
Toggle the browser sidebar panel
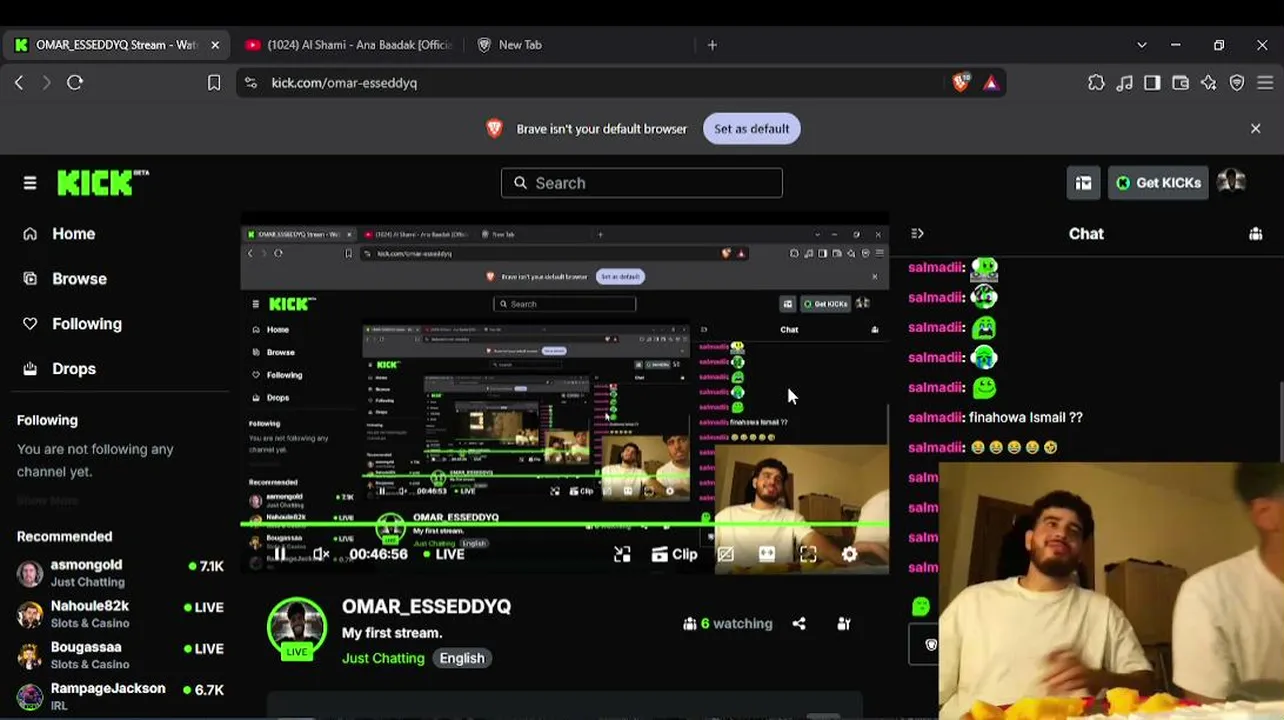pyautogui.click(x=1152, y=83)
